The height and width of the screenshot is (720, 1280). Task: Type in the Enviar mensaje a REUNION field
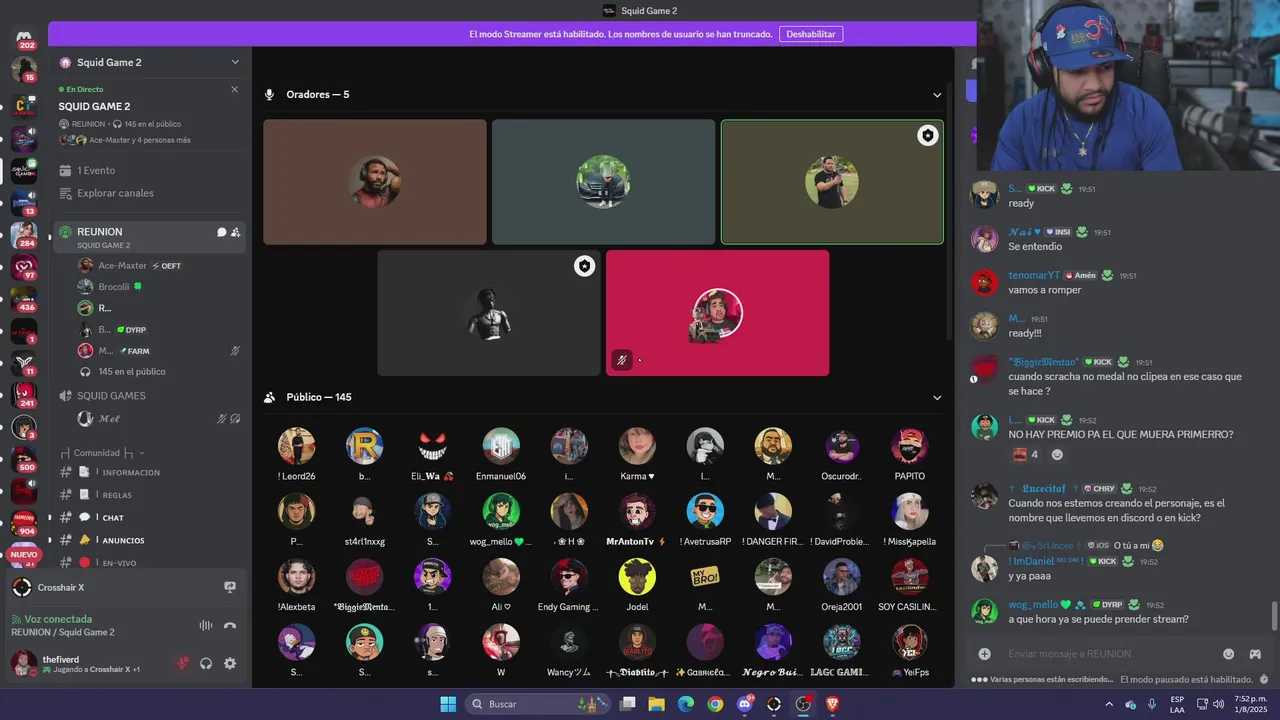click(1110, 654)
